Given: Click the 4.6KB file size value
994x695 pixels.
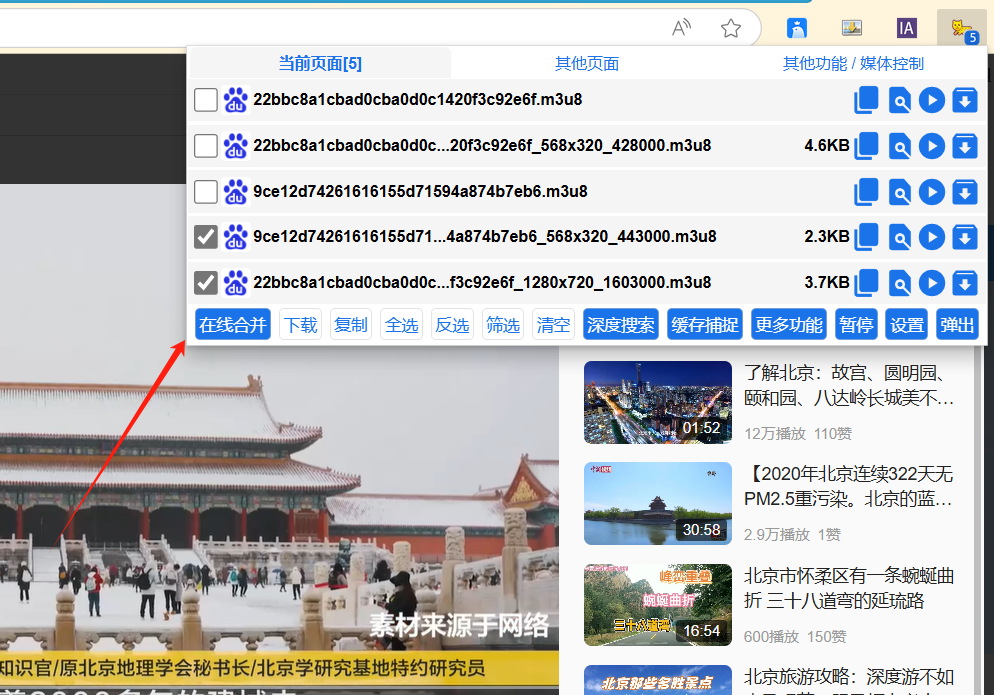Looking at the screenshot, I should pyautogui.click(x=827, y=146).
